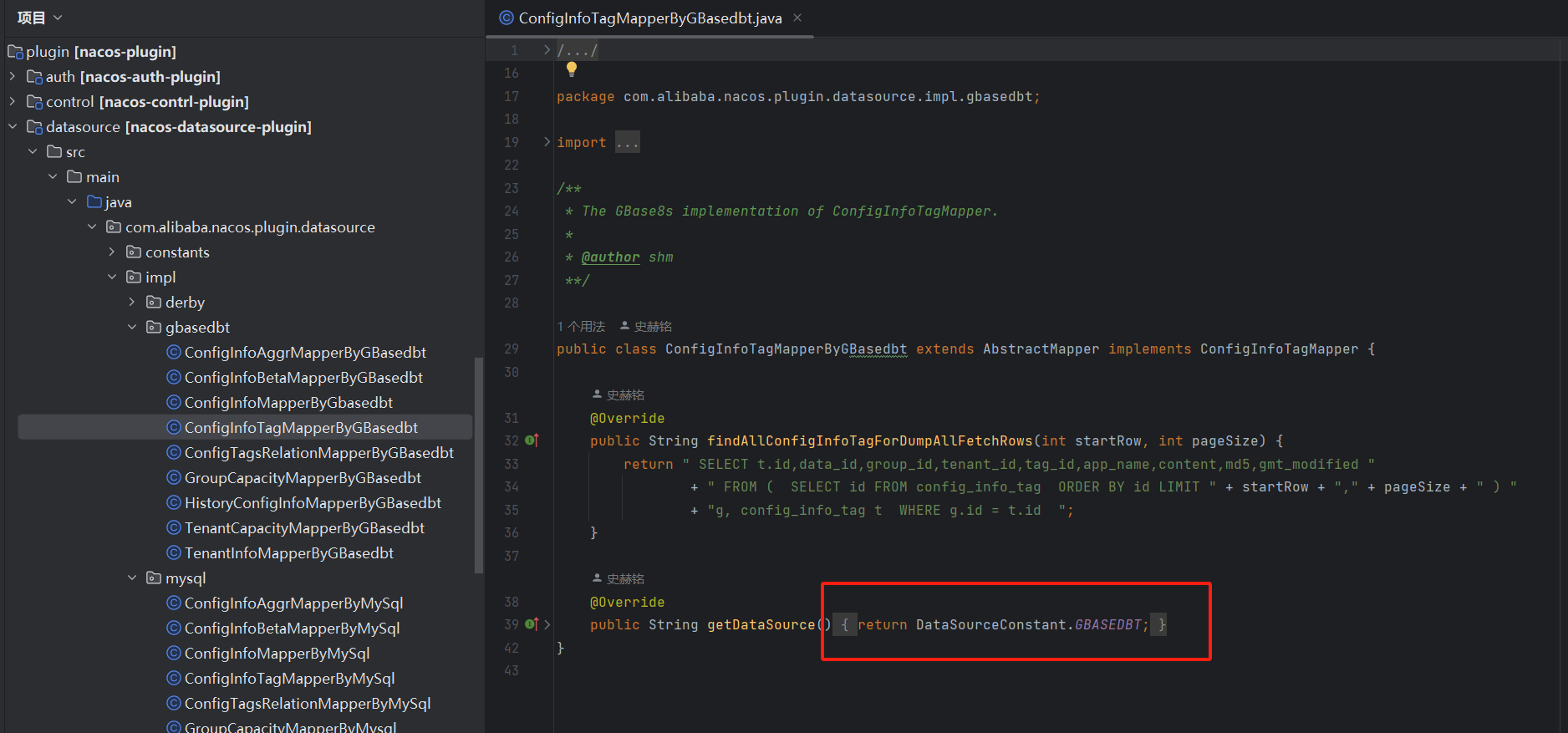Click class icon of ConfigInfoMapperByMySql
The height and width of the screenshot is (733, 1568).
click(x=174, y=653)
